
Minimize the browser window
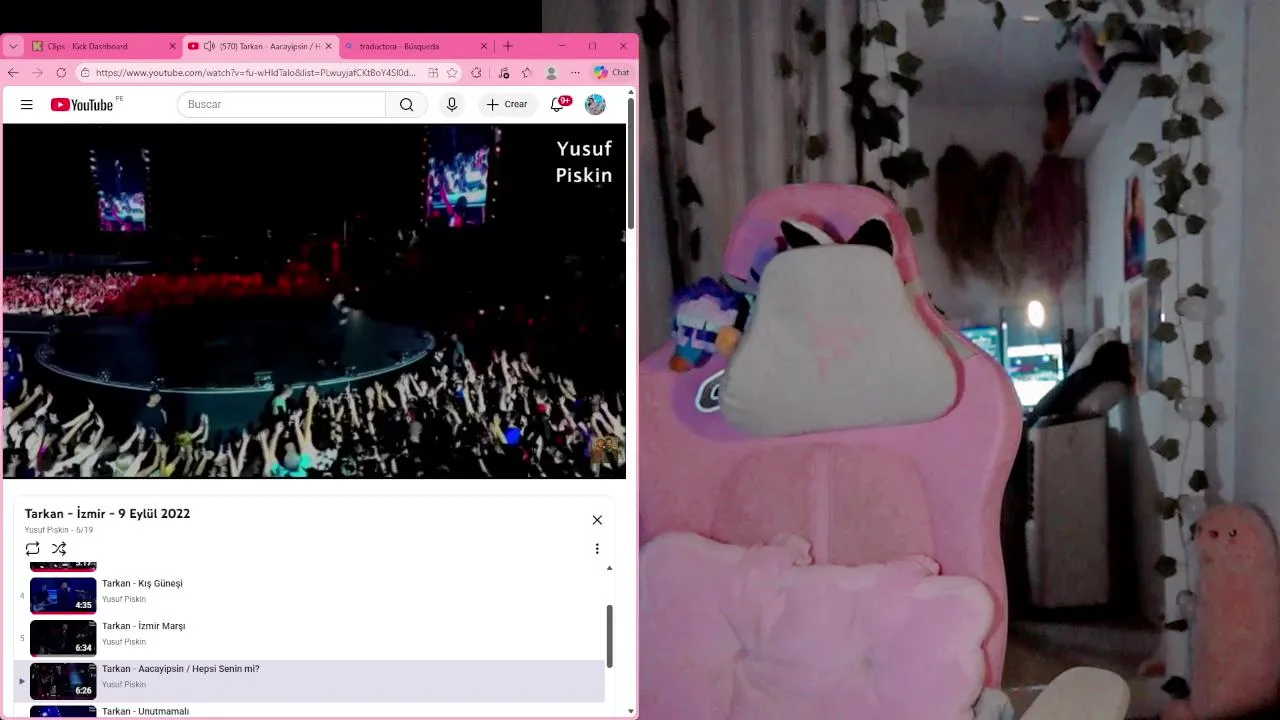coord(562,46)
